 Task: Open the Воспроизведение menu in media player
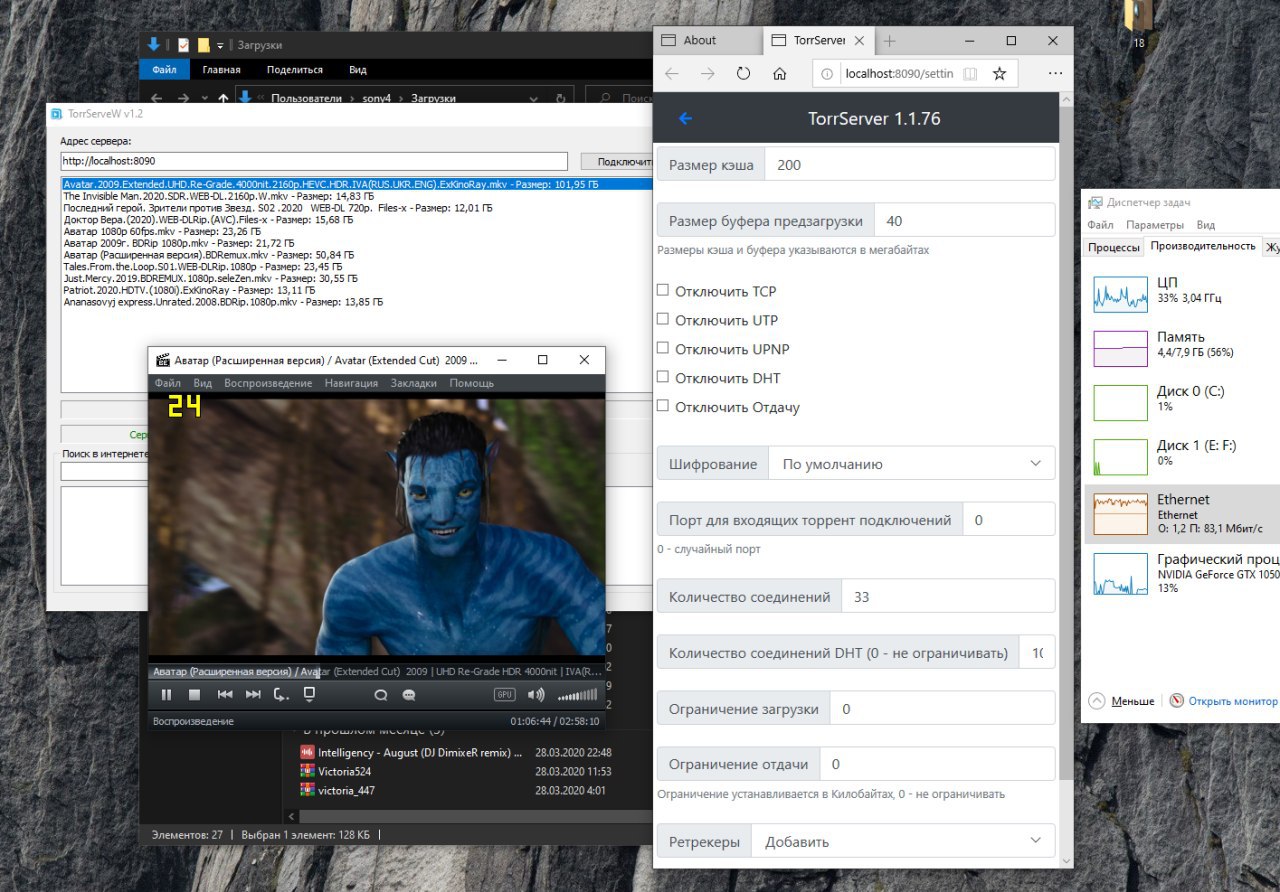268,383
